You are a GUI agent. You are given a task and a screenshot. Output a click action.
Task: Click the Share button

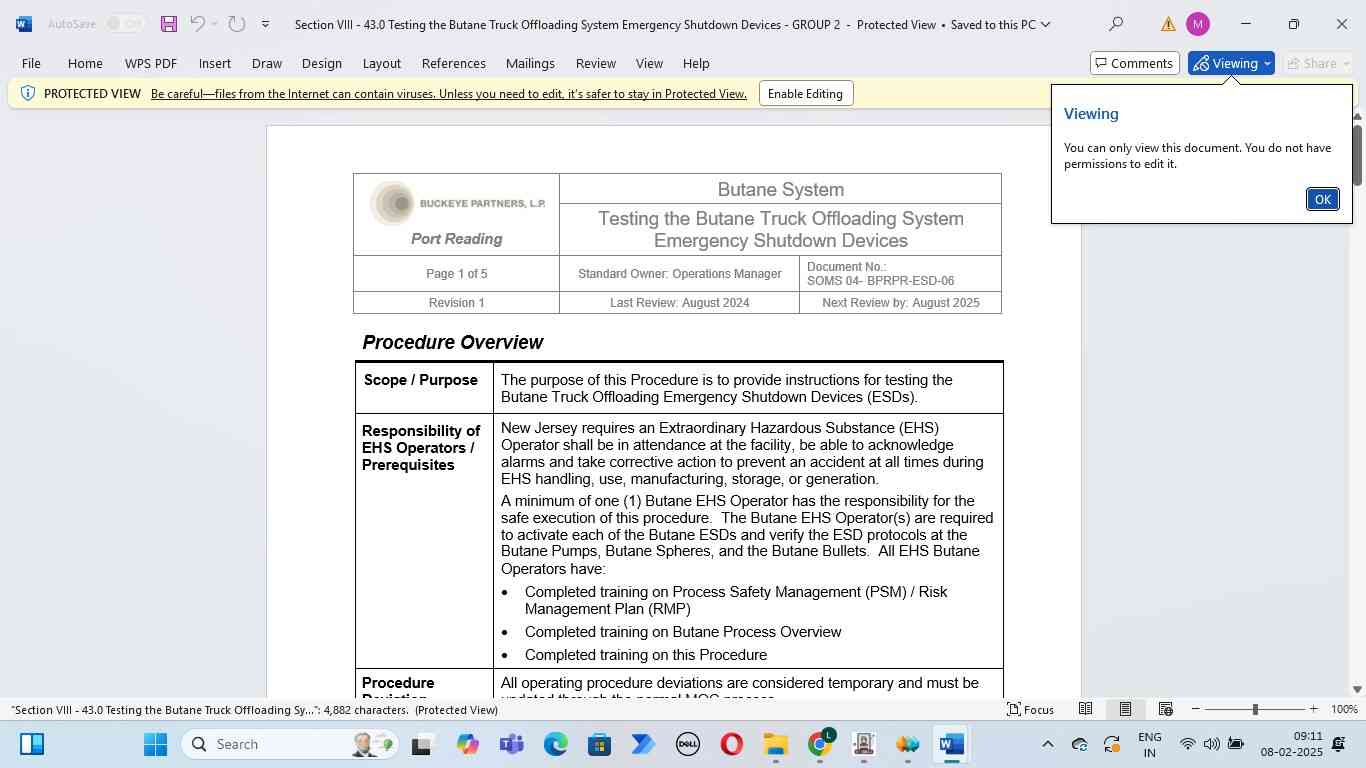pos(1318,63)
